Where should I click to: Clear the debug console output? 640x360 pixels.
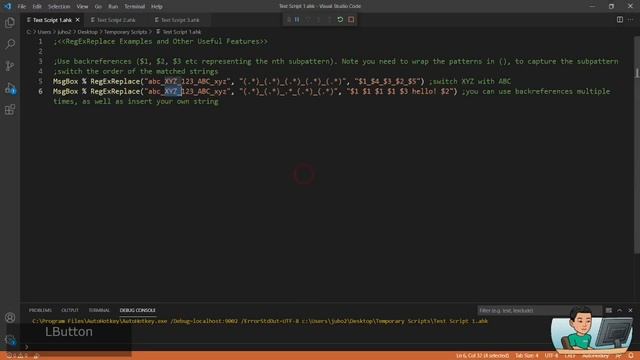point(609,310)
